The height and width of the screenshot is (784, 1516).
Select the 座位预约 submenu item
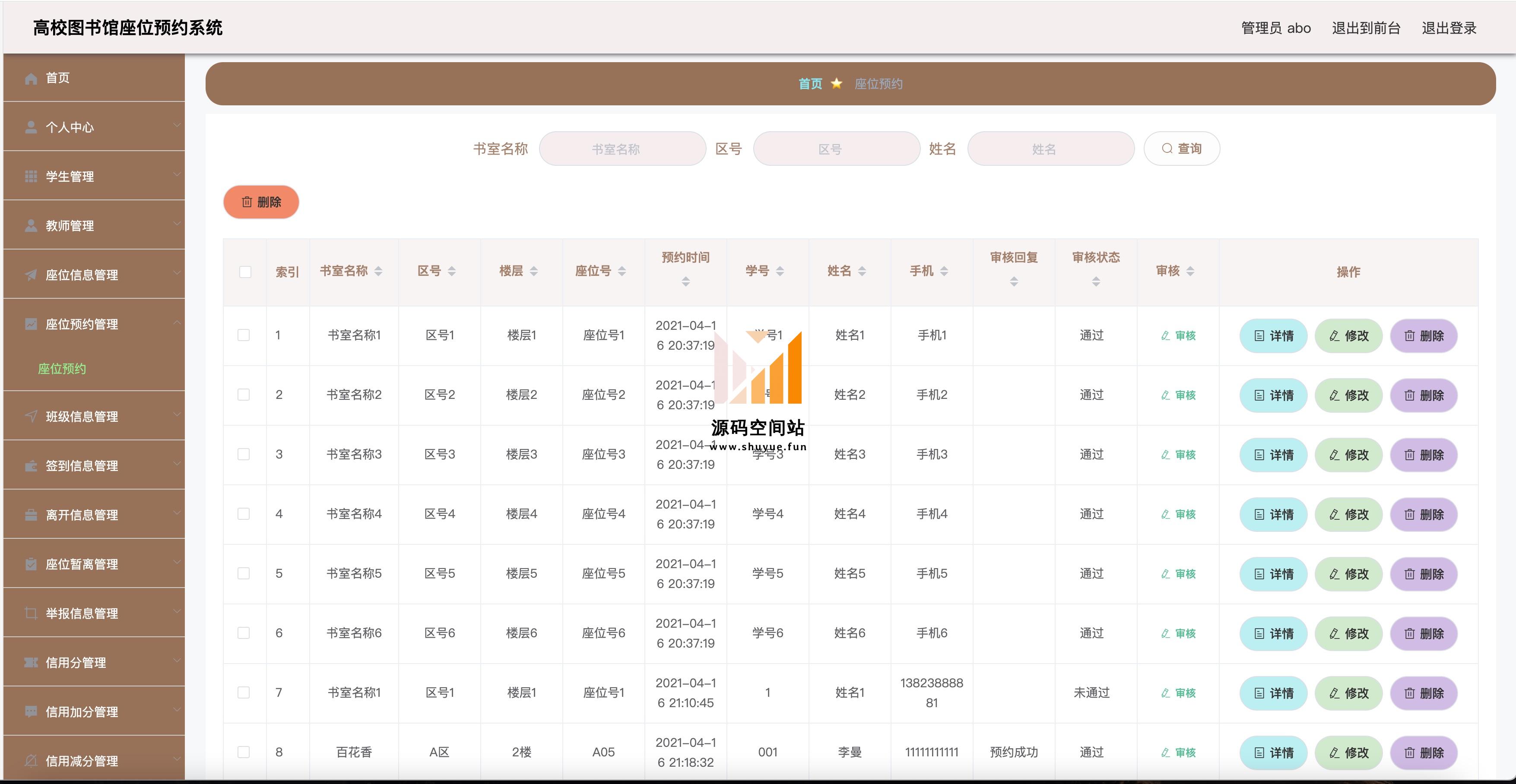[62, 369]
